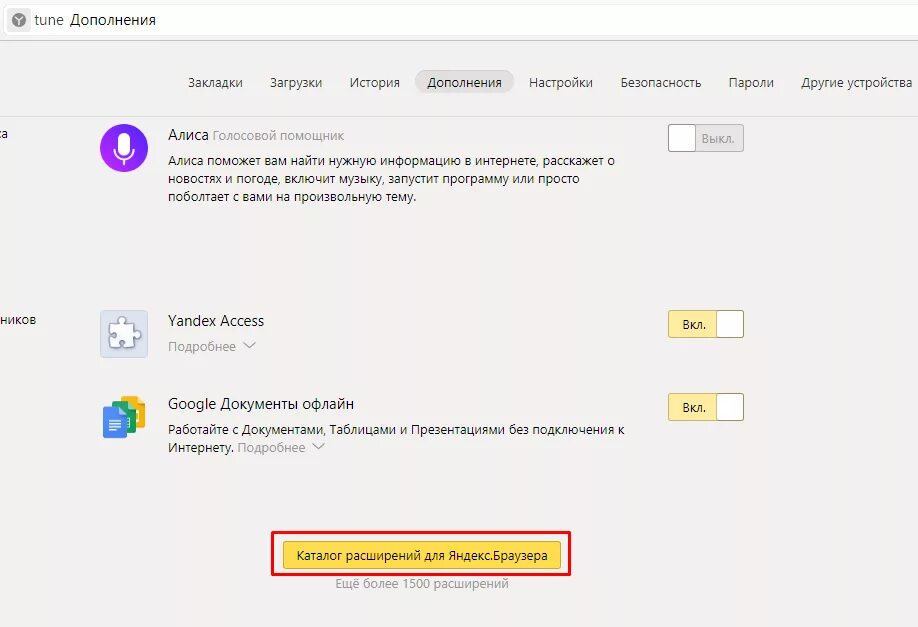Open the Закладки tab
Image resolution: width=918 pixels, height=627 pixels.
click(215, 83)
